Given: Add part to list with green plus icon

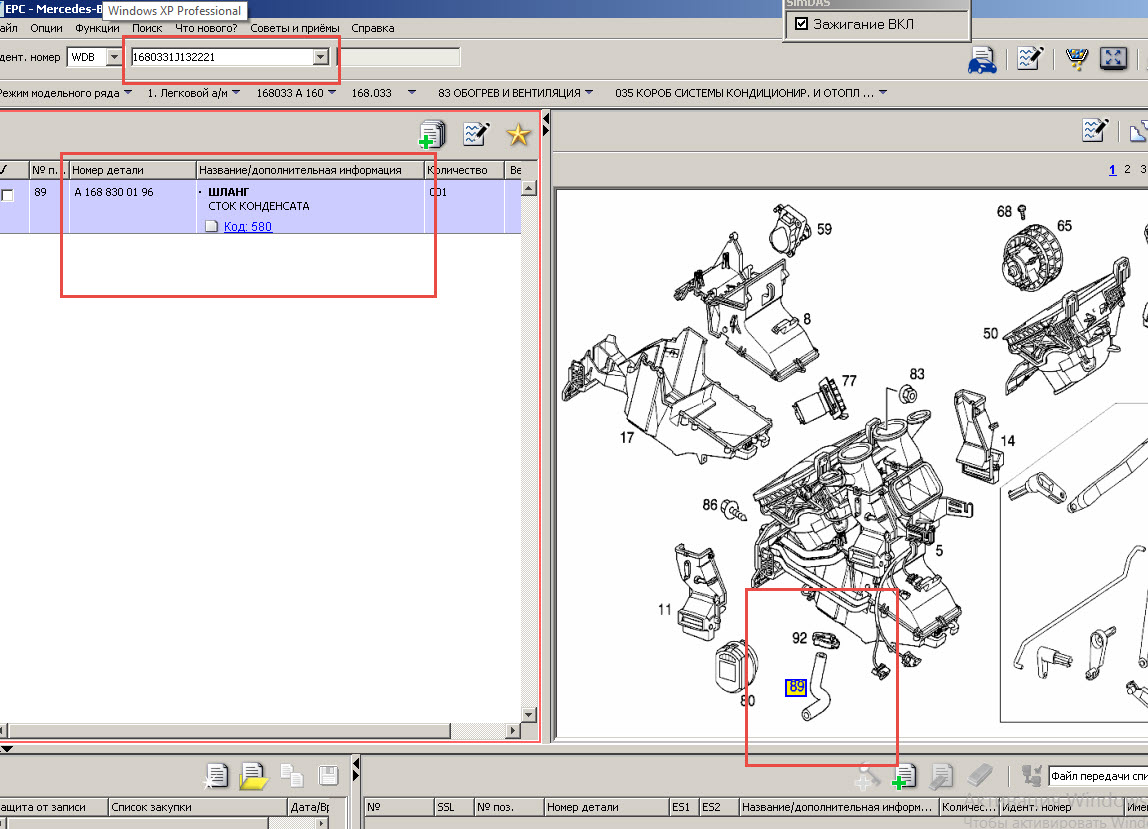Looking at the screenshot, I should 431,134.
